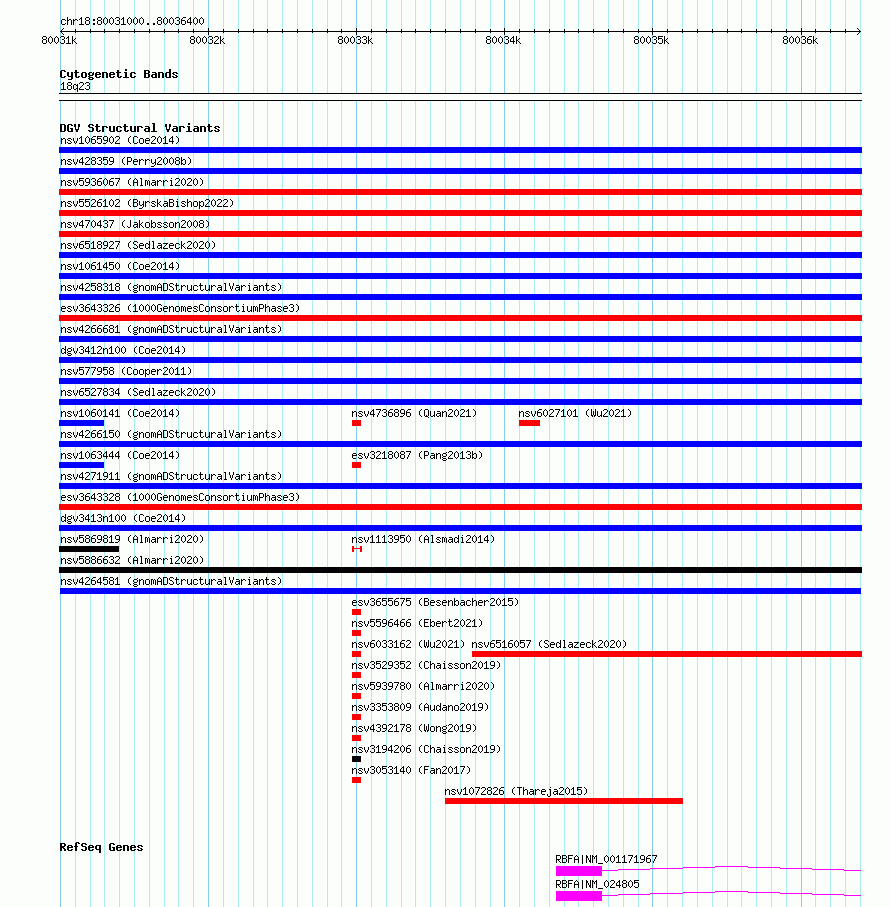
Task: Open nsv5936067 (Almarri2020) variant
Action: (x=132, y=182)
